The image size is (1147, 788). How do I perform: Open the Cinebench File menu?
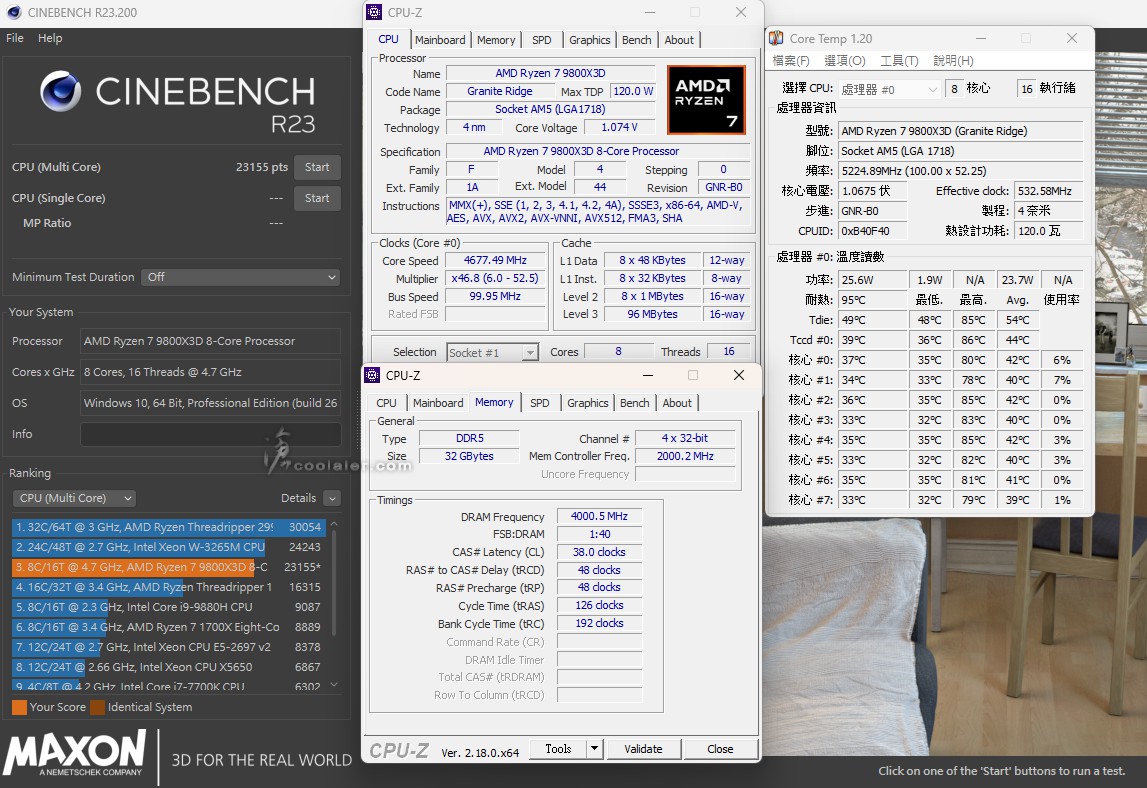[15, 38]
